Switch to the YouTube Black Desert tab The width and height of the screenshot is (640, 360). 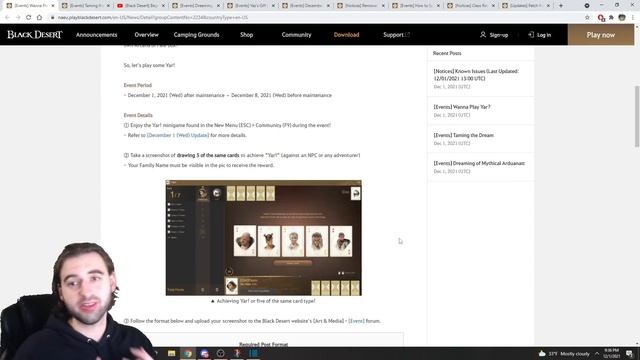[x=140, y=6]
